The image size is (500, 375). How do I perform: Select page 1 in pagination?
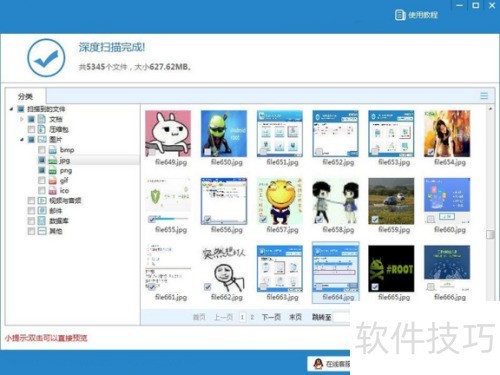[x=242, y=317]
